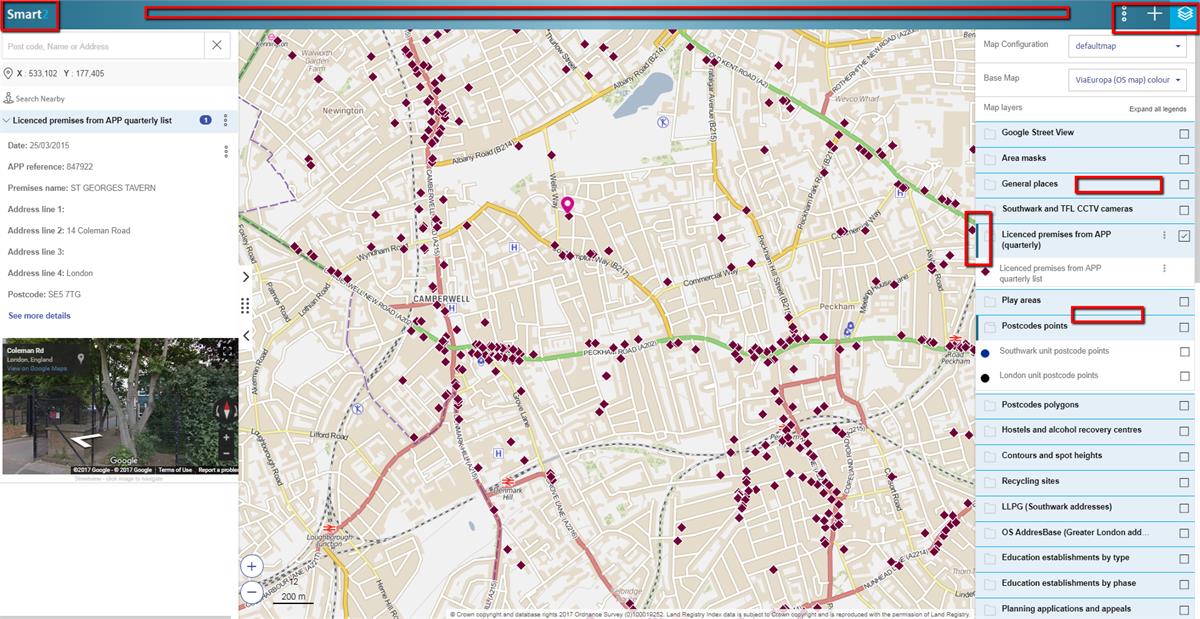Screen dimensions: 1200x619
Task: Zoom in using the map plus button
Action: [251, 566]
